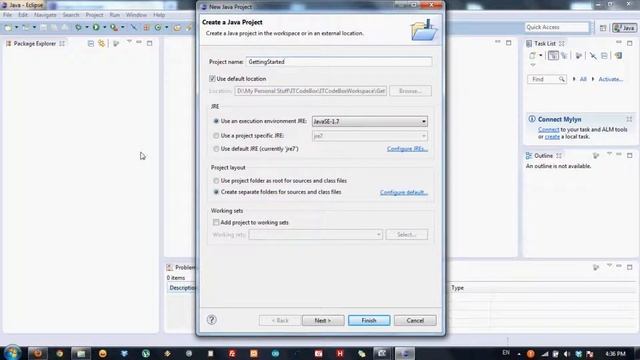Open the New wizard dropdown arrow
This screenshot has width=640, height=360.
pyautogui.click(x=16, y=28)
